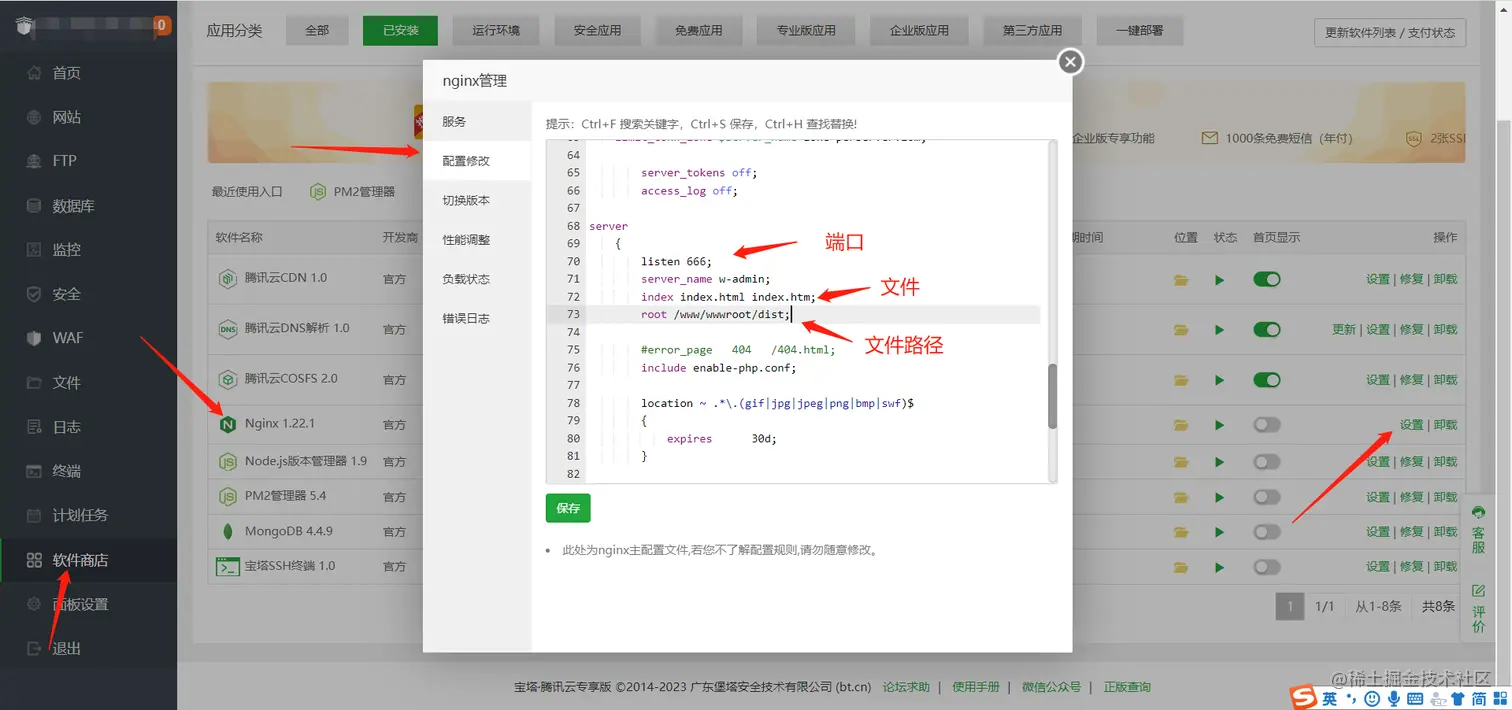Open the Nginx 1.22.1 row folder icon
Viewport: 1512px width, 710px height.
click(x=1182, y=425)
